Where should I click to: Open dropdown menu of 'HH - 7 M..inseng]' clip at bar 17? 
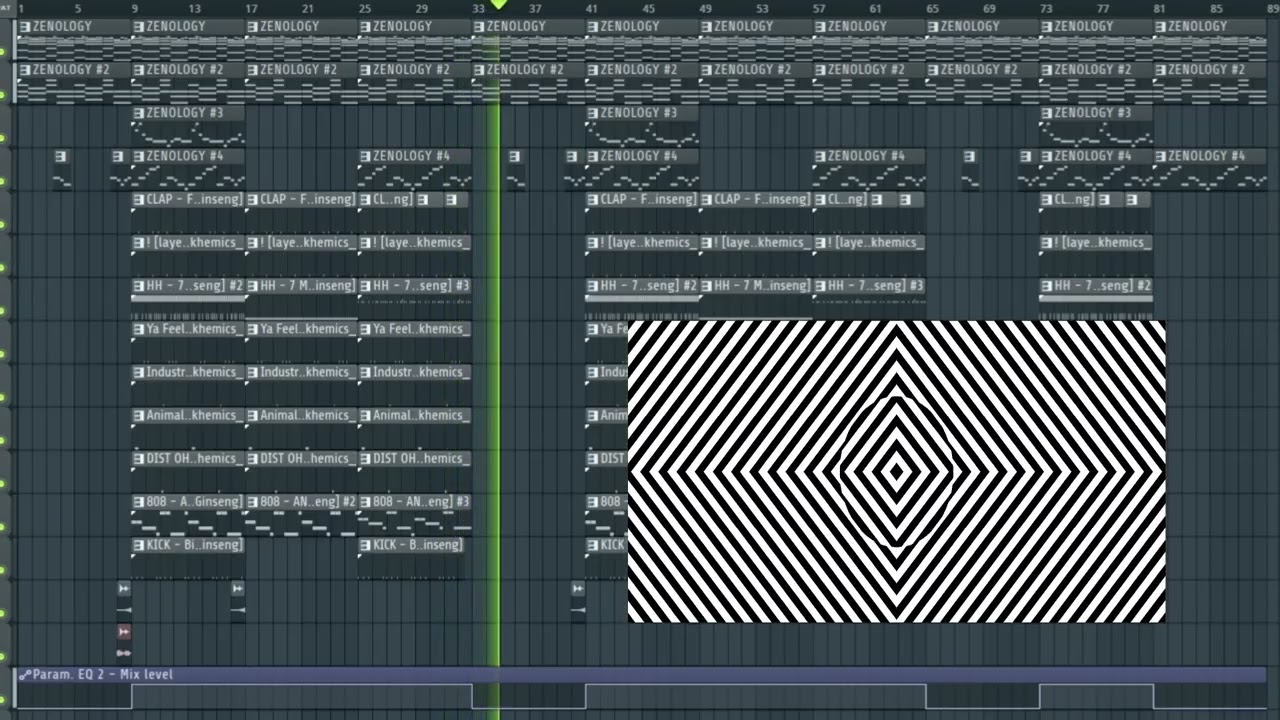point(253,286)
